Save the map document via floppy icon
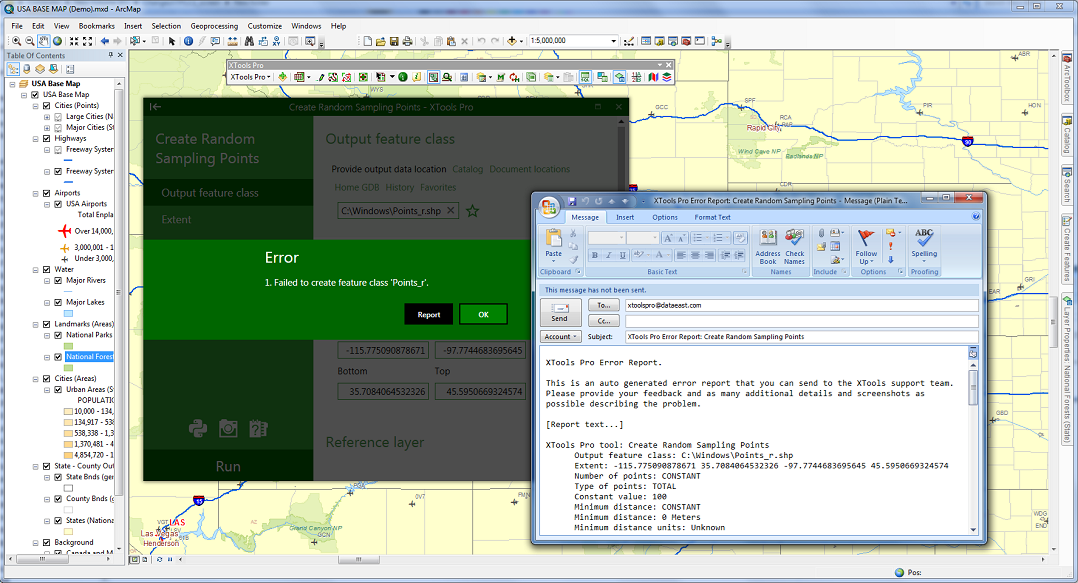The width and height of the screenshot is (1078, 583). click(x=394, y=41)
